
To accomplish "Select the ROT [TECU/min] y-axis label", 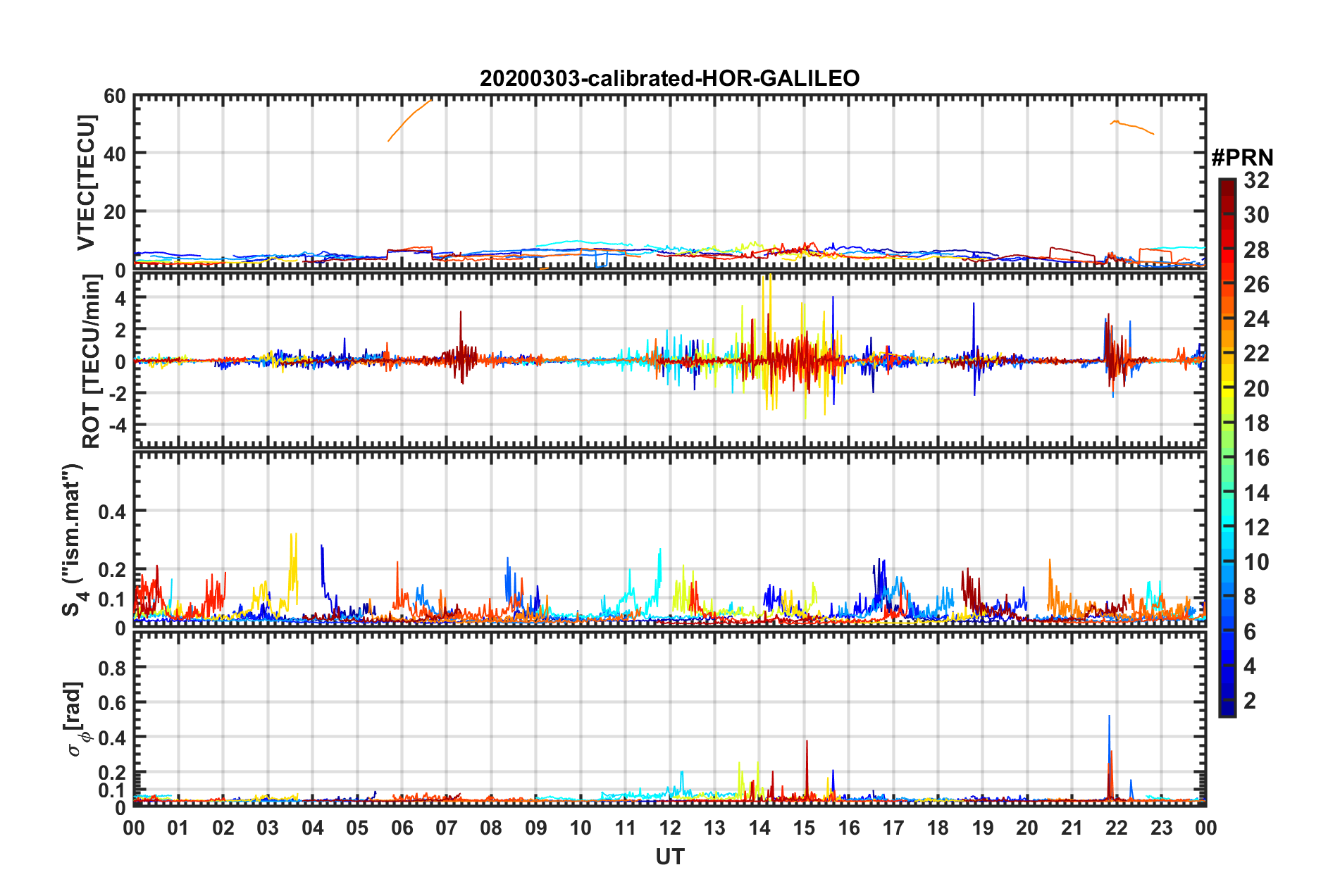I will 92,361.
